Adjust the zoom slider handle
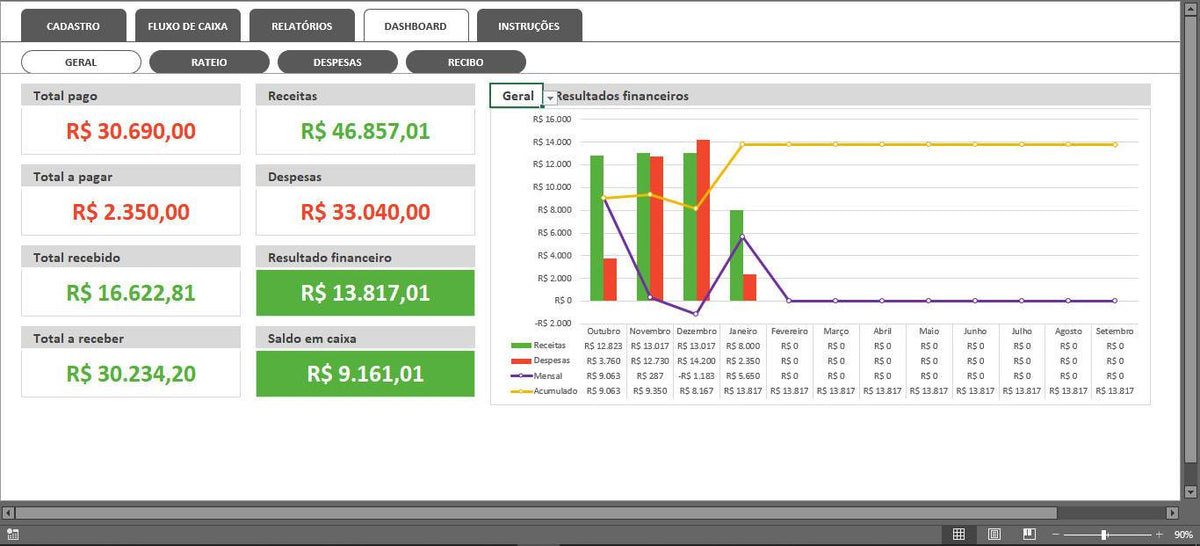The height and width of the screenshot is (546, 1200). 1104,534
